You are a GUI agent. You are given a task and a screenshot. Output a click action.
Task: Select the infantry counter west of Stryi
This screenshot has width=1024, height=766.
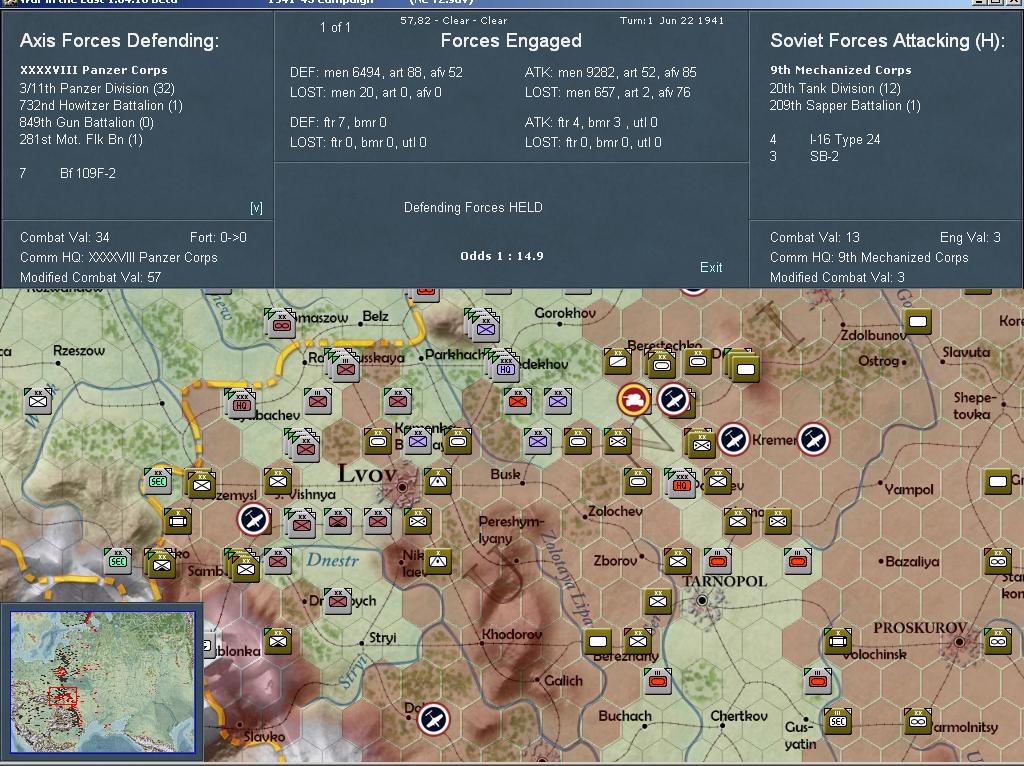tap(278, 640)
